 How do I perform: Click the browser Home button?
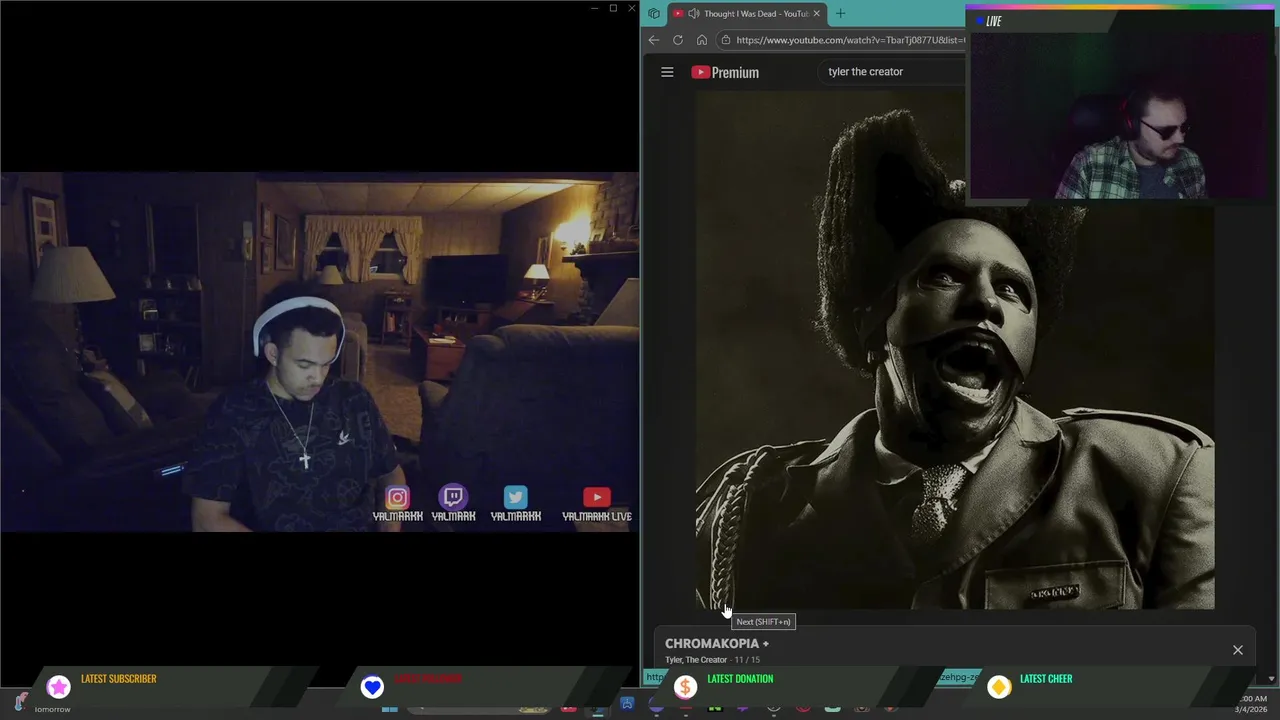pos(702,40)
